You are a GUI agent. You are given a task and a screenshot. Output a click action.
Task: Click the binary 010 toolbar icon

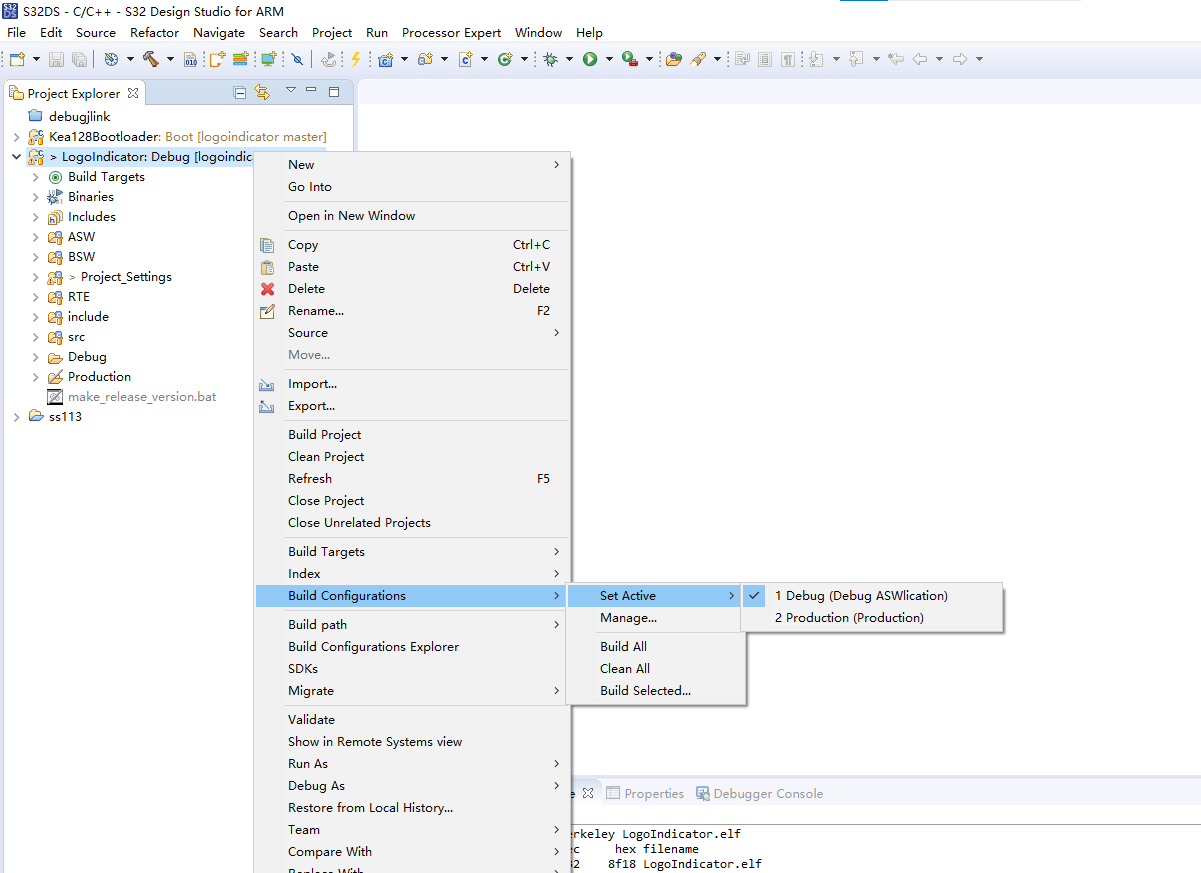pos(190,59)
